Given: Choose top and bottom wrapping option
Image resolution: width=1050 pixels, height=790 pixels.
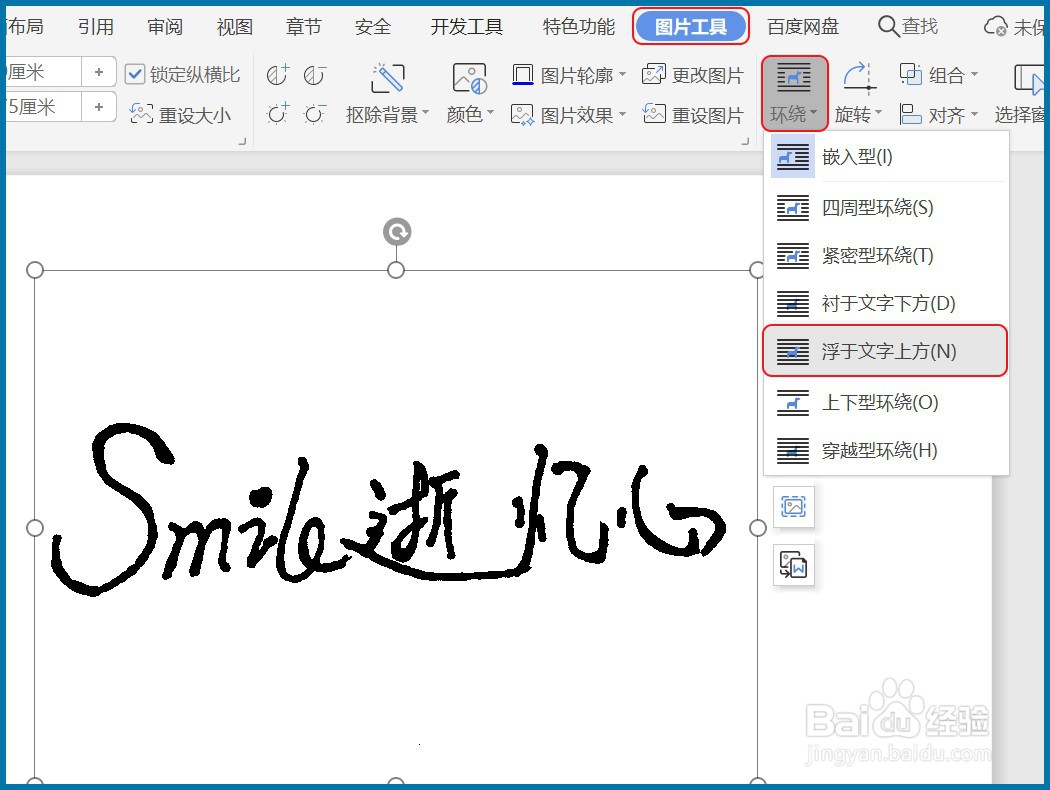Looking at the screenshot, I should tap(886, 402).
